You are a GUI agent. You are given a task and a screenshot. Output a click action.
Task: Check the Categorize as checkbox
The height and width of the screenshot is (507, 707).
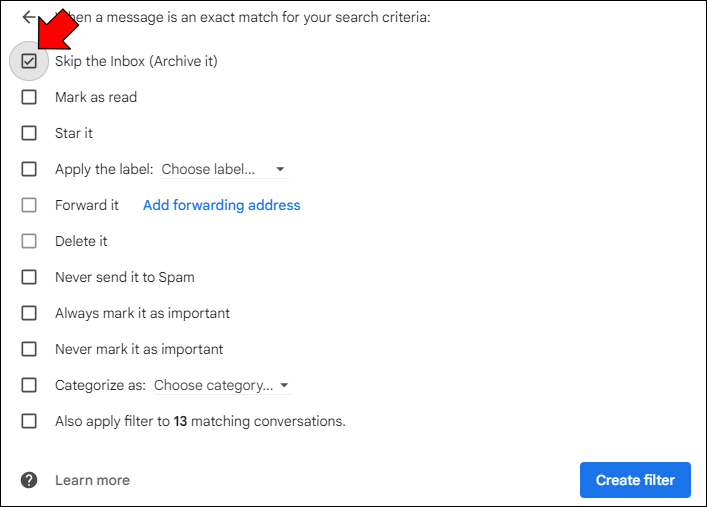(29, 385)
